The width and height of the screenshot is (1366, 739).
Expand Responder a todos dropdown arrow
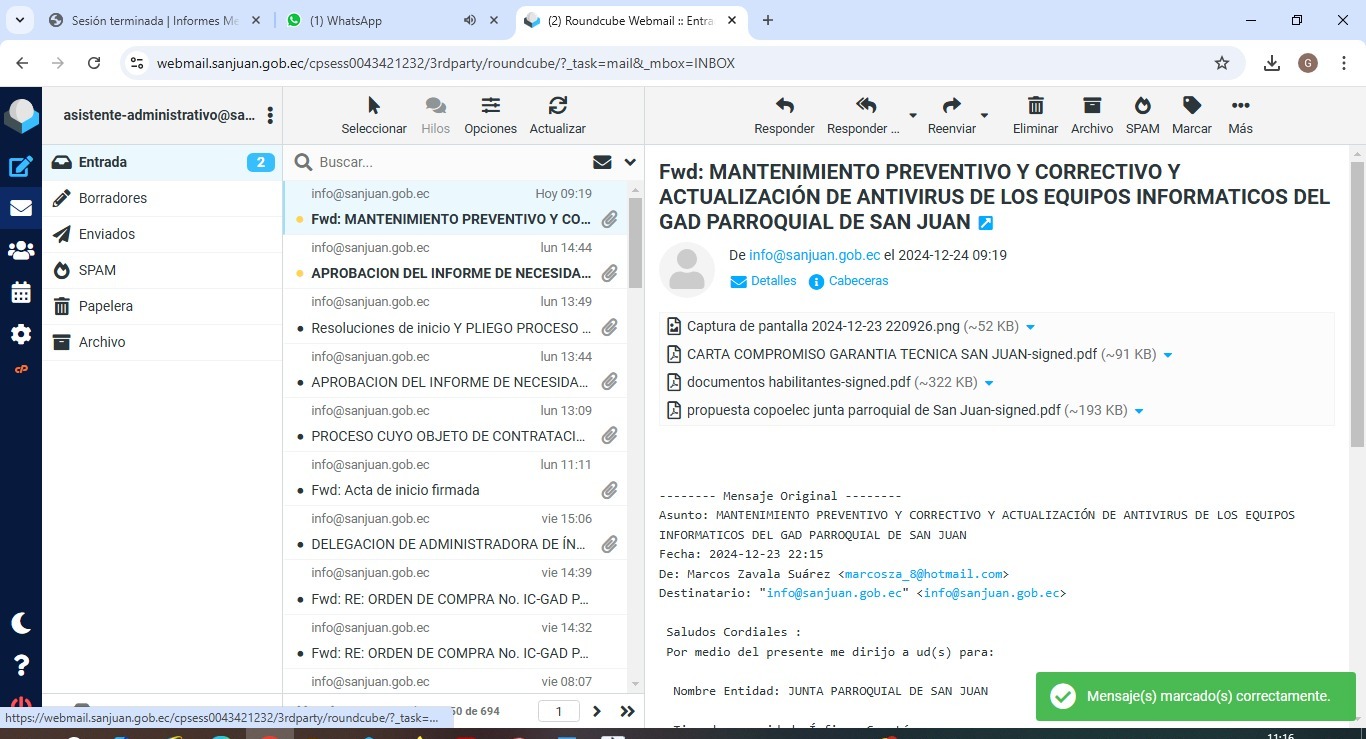912,115
